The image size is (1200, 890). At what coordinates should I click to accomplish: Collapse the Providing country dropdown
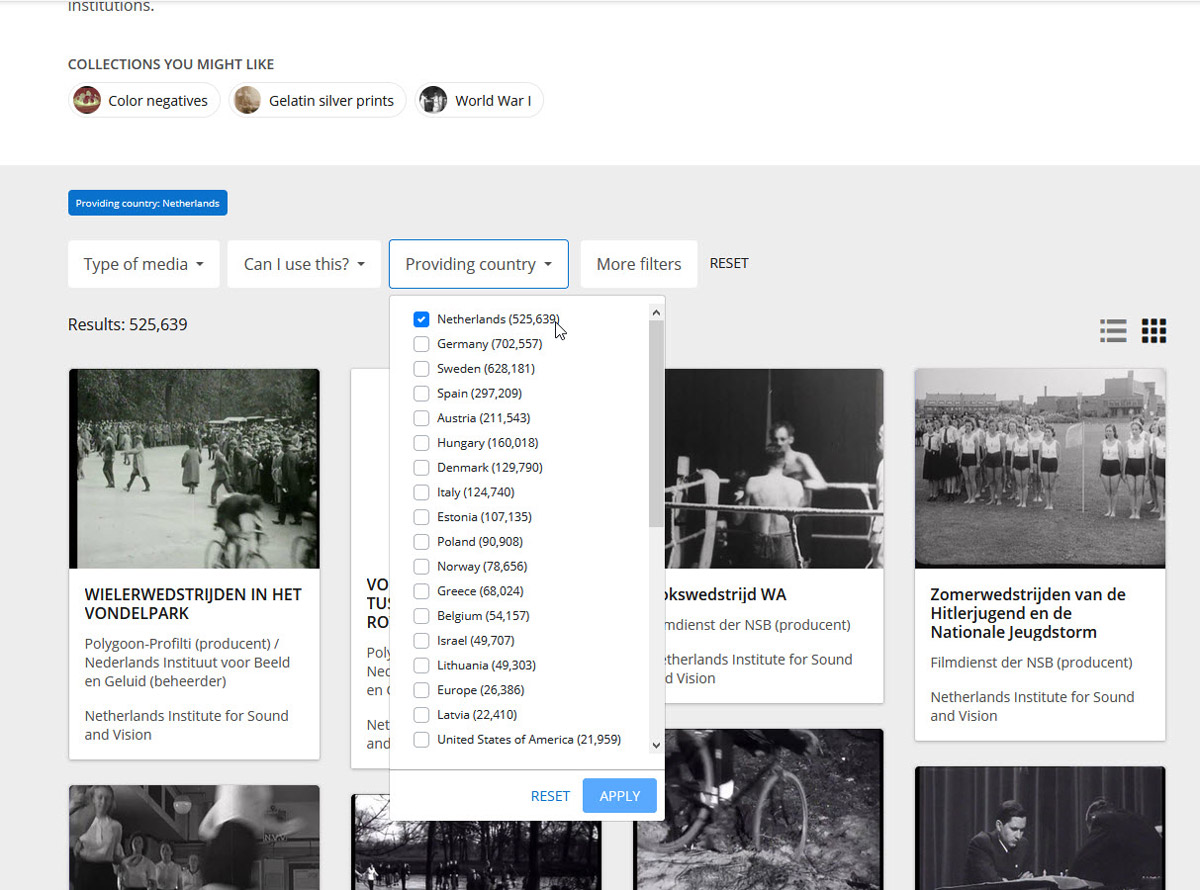tap(479, 264)
